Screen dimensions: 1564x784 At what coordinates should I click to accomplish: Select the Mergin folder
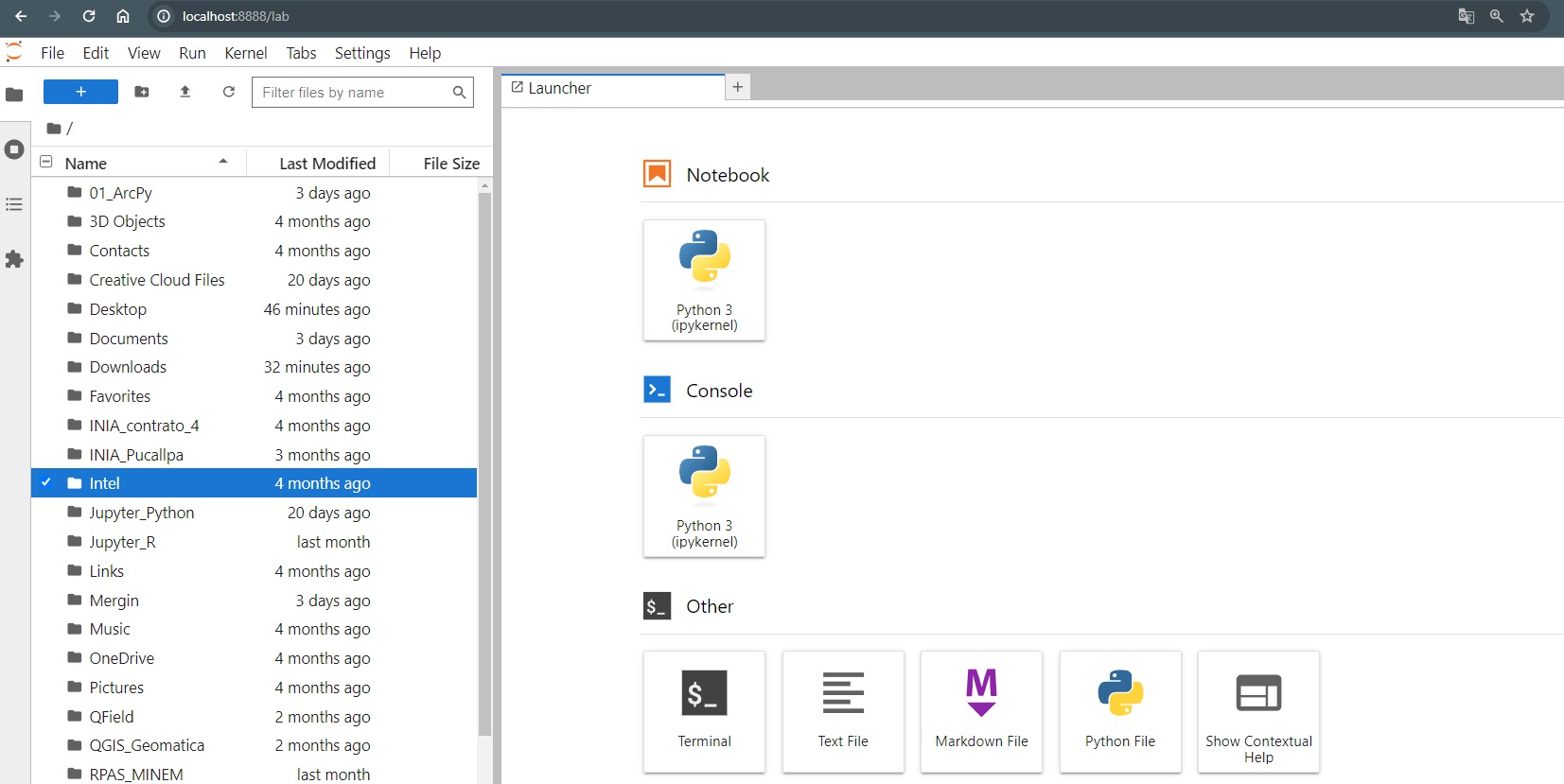254,601
